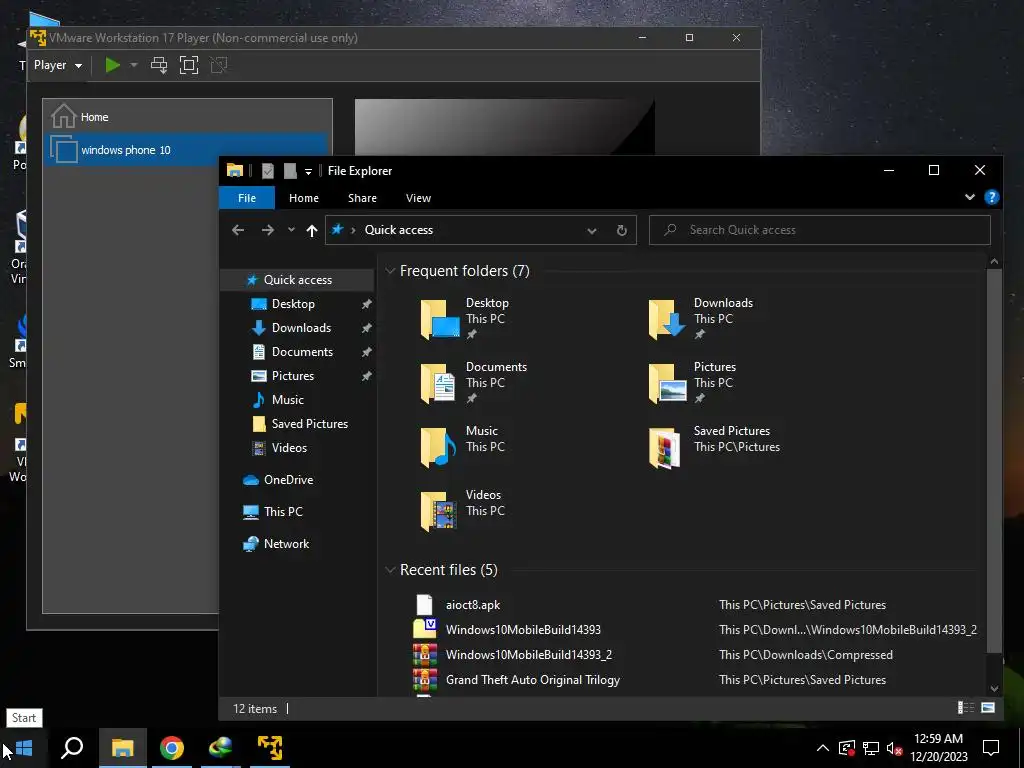Switch to the Home ribbon tab

(304, 198)
